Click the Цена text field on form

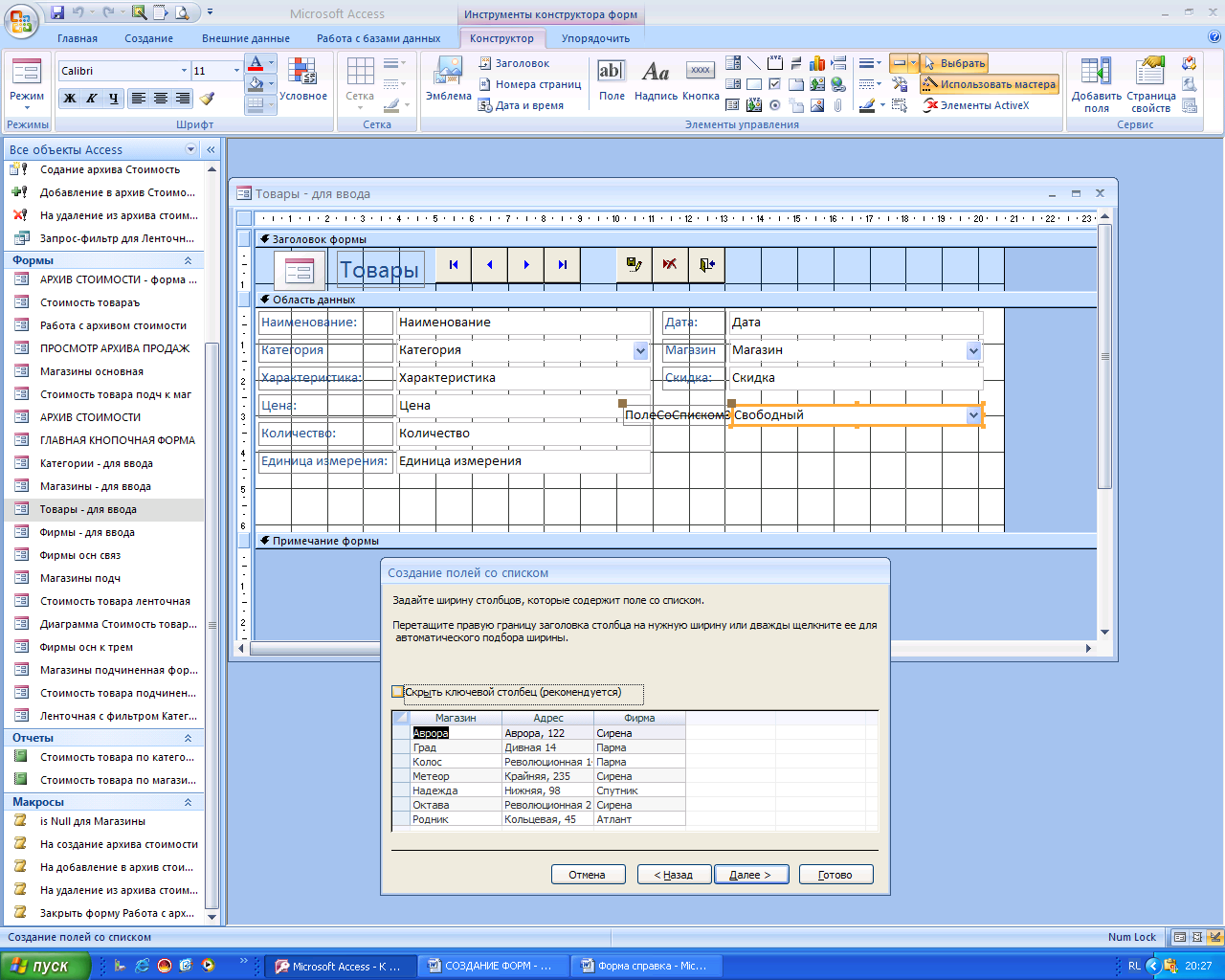pos(523,406)
